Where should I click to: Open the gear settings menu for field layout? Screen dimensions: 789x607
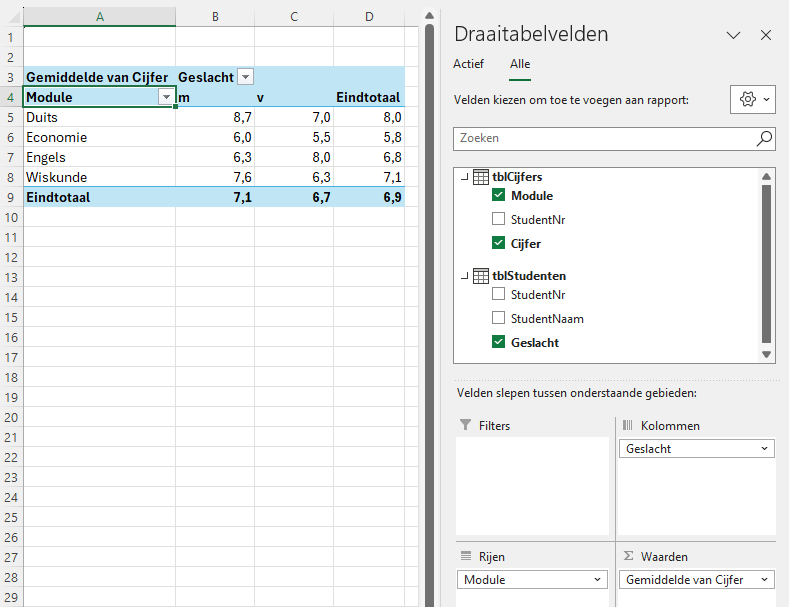point(753,100)
